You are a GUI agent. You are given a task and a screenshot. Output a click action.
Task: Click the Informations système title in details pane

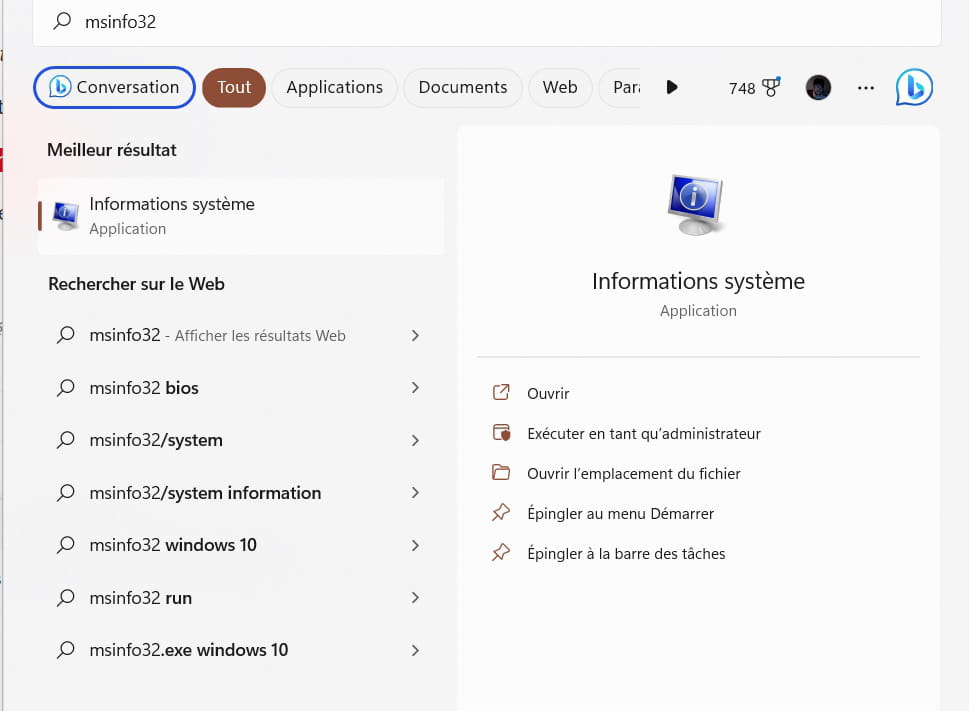[x=698, y=281]
